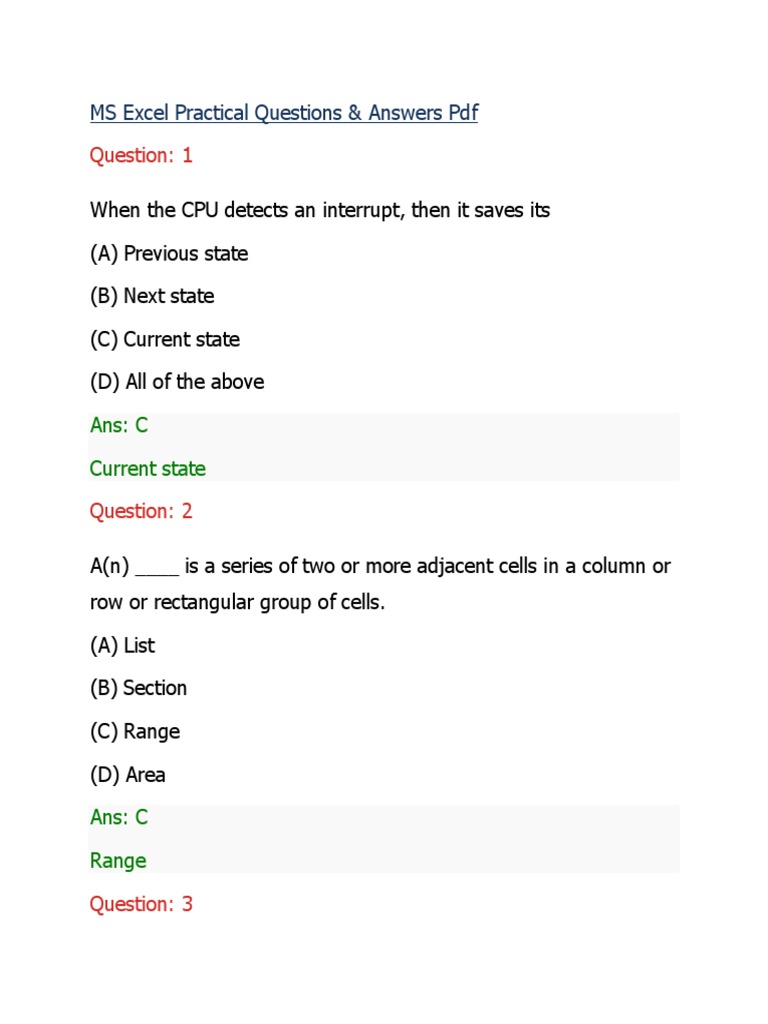Viewport: 768px width, 1024px height.
Task: Click Ans: C below Question 2 options
Action: click(119, 817)
